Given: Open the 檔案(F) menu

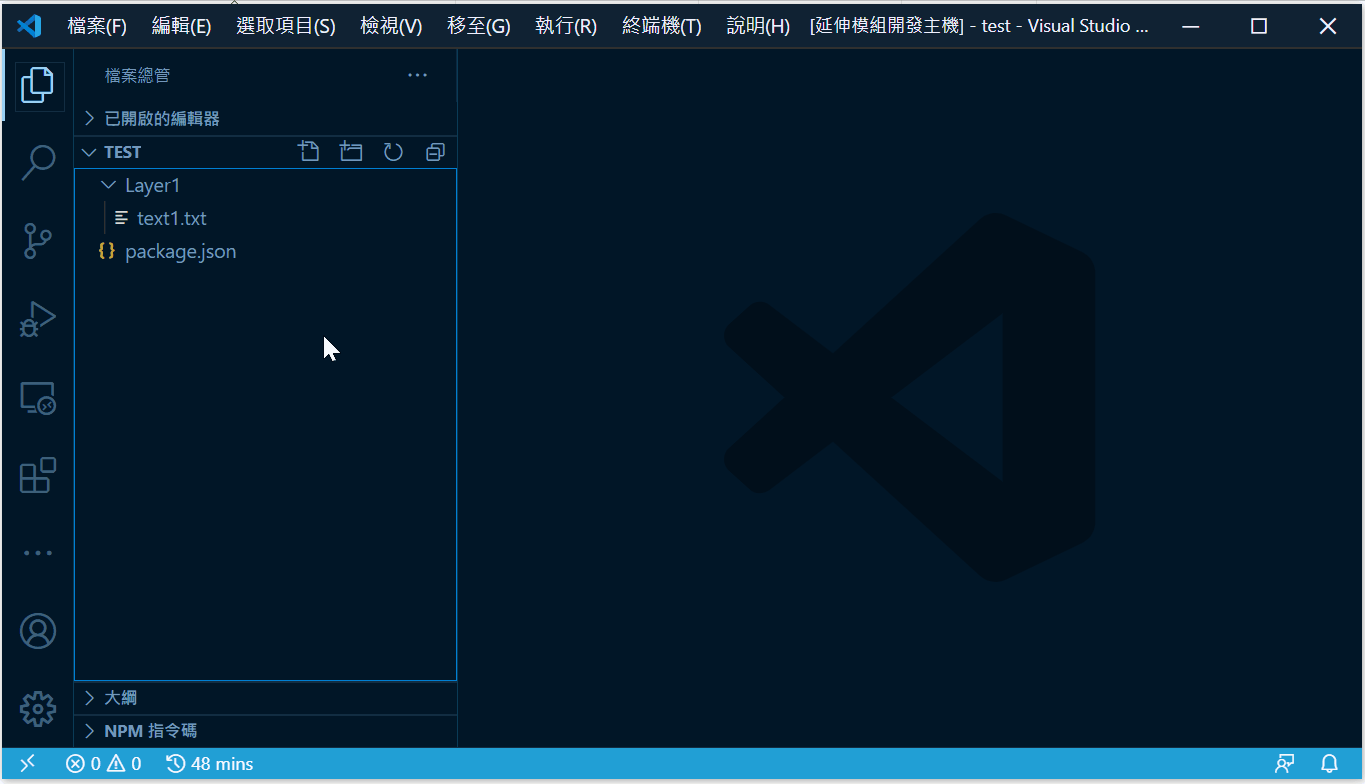Looking at the screenshot, I should pyautogui.click(x=97, y=26).
